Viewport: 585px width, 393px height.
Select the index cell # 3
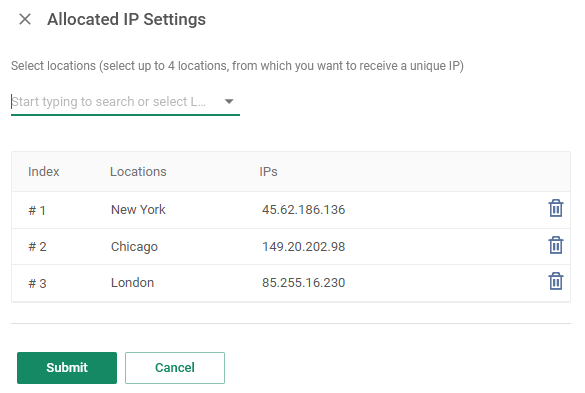(37, 283)
